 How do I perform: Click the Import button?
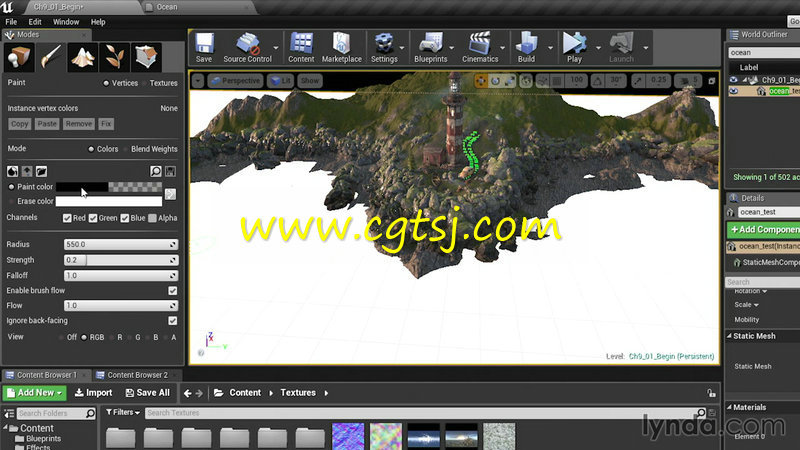coord(93,393)
